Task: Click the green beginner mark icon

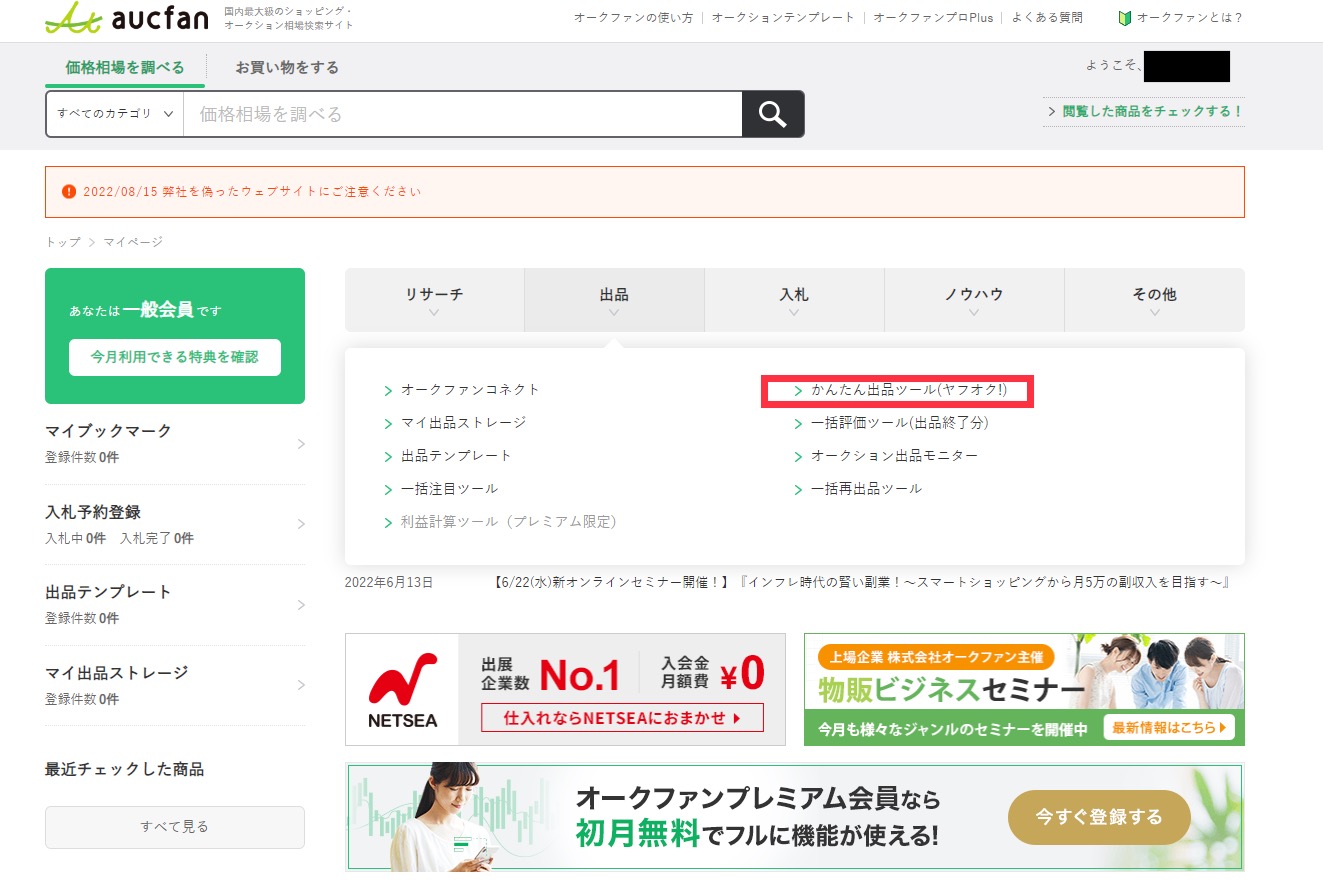Action: point(1125,18)
